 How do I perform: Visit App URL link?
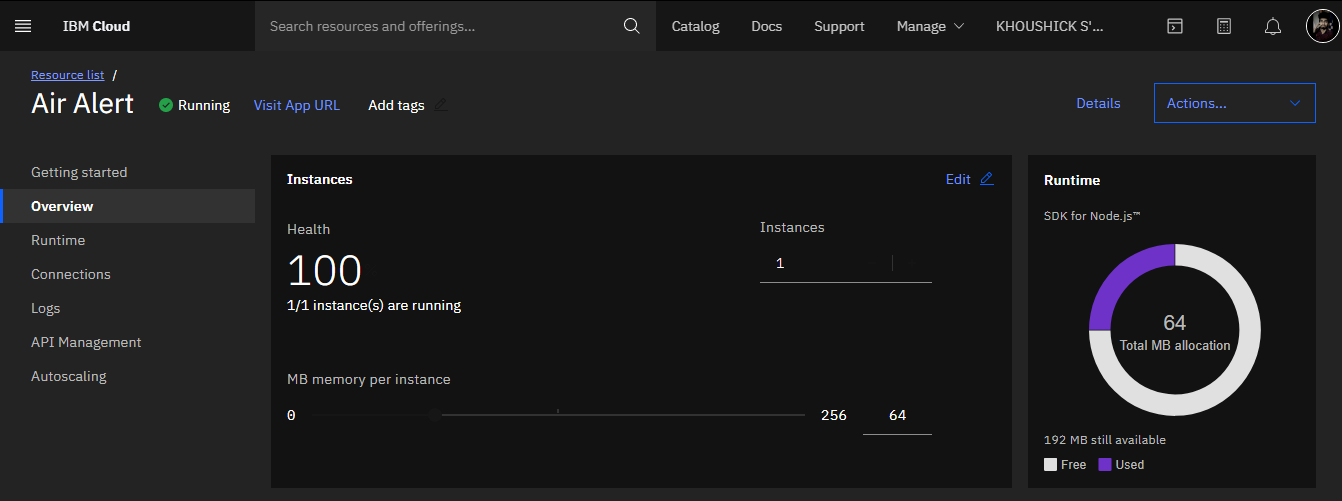297,105
